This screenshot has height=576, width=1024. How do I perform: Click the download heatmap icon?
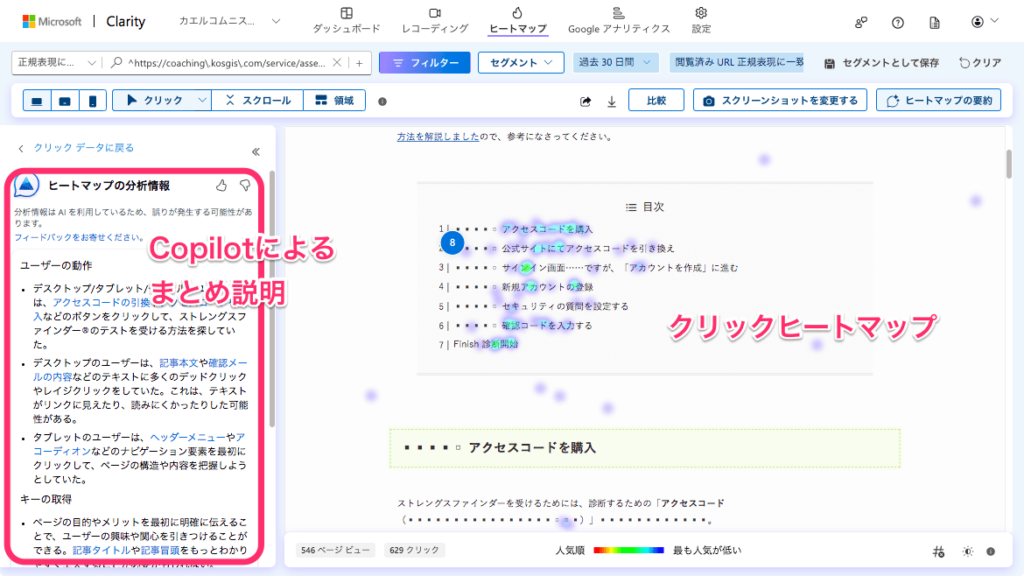[x=612, y=101]
